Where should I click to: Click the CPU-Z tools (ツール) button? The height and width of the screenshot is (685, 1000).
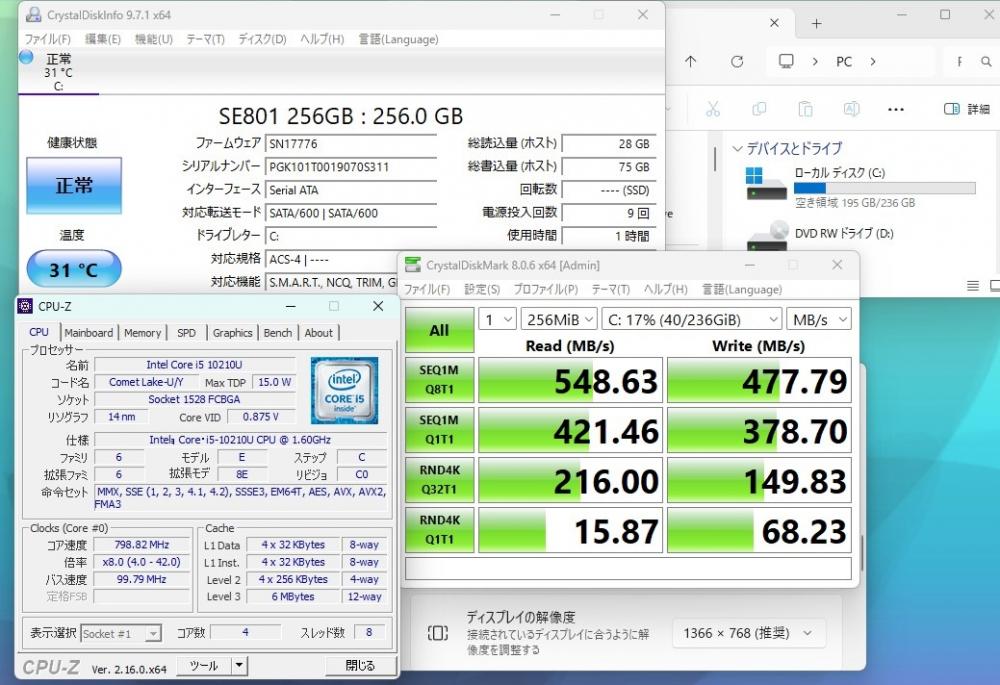pos(203,665)
